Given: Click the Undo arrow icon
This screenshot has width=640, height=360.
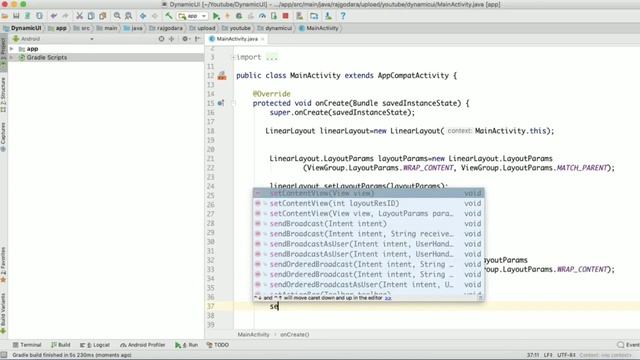Looking at the screenshot, I should [x=53, y=16].
